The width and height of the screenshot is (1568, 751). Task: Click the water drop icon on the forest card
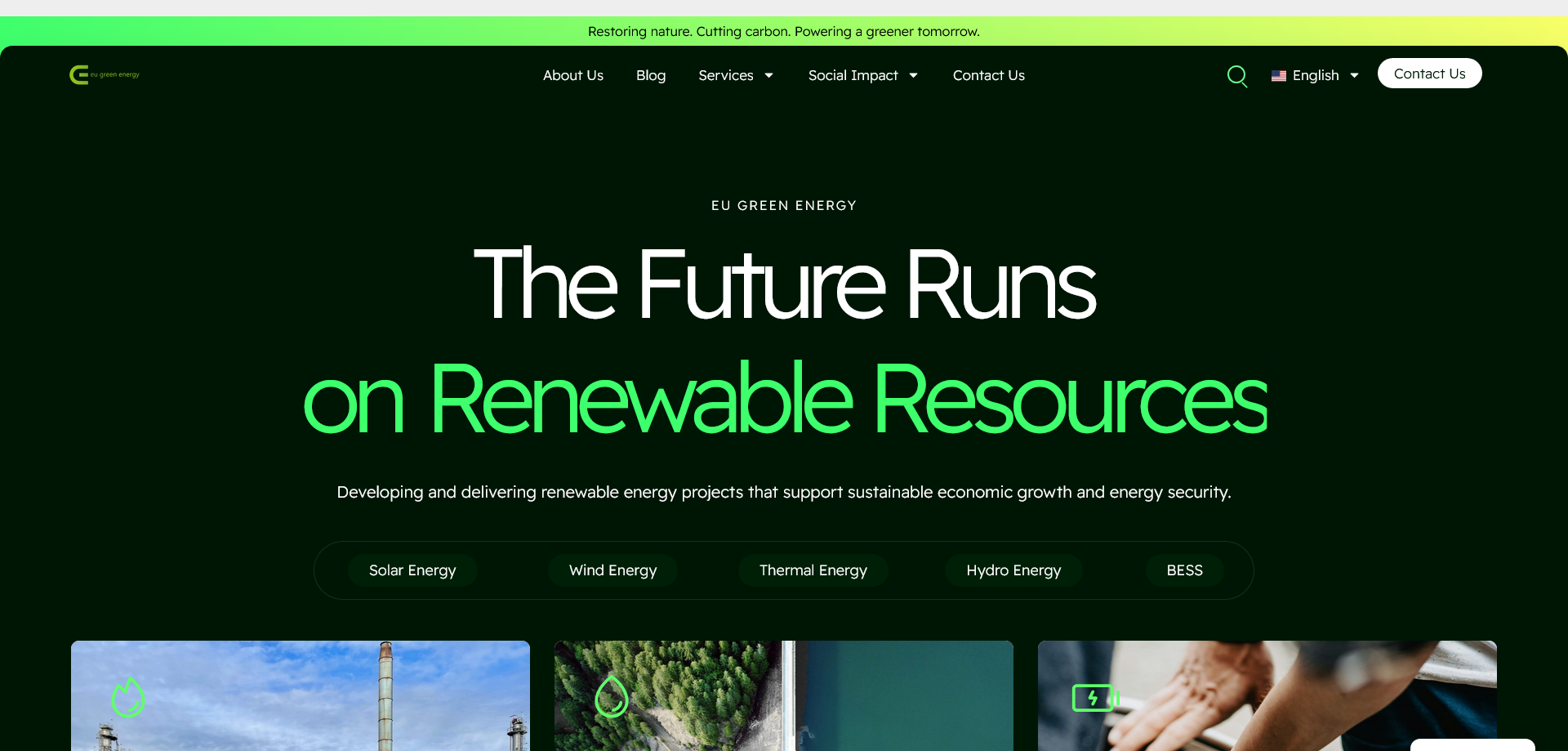612,697
